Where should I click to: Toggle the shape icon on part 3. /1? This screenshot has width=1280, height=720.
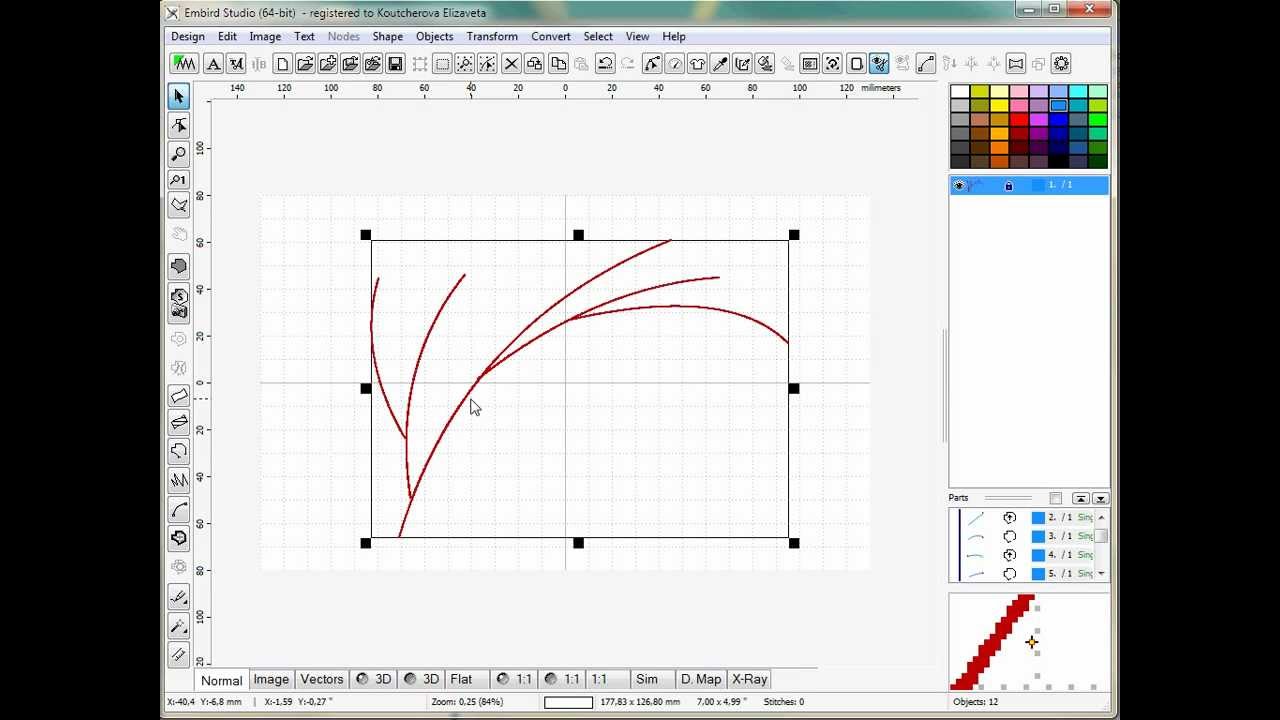coord(1009,536)
